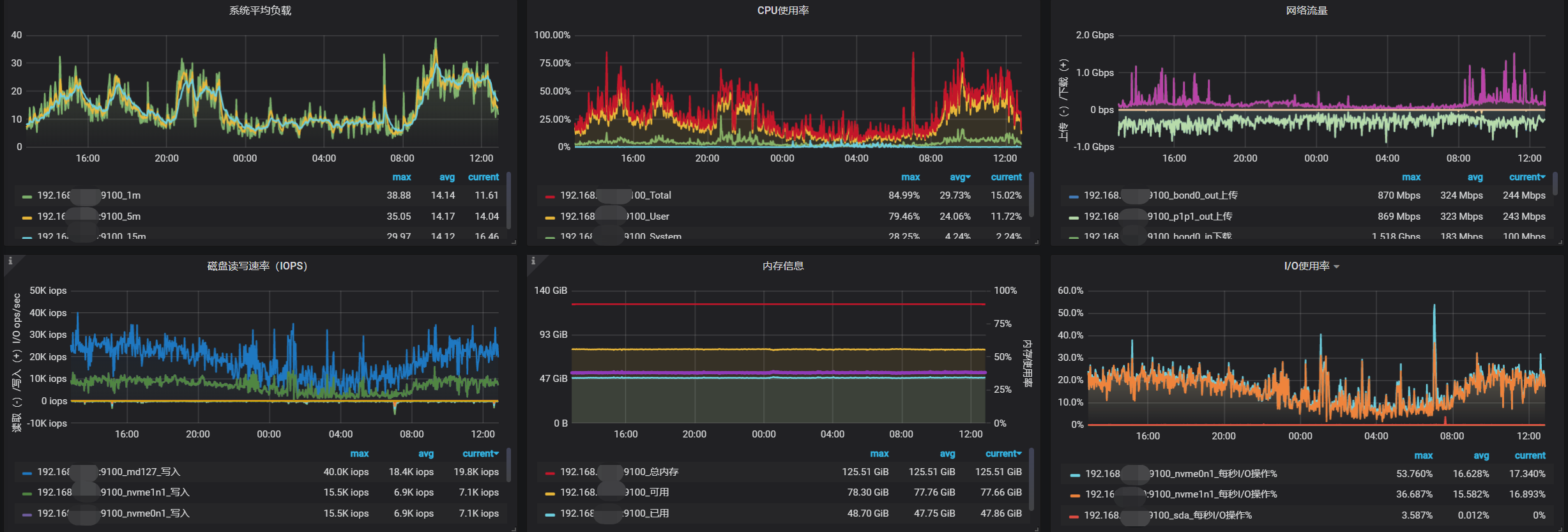Viewport: 1568px width, 532px height.
Task: Click the 84.99% max value of CPU Total
Action: [x=904, y=195]
